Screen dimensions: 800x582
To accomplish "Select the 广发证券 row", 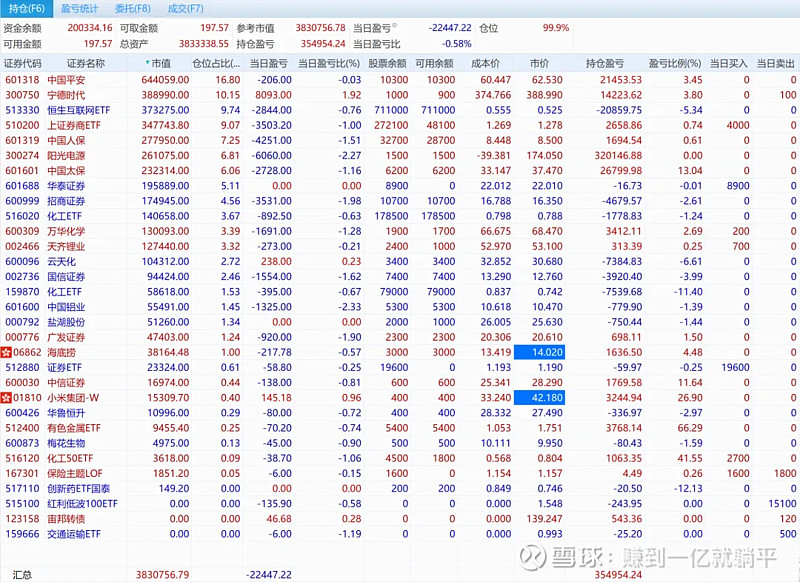I will (x=400, y=337).
